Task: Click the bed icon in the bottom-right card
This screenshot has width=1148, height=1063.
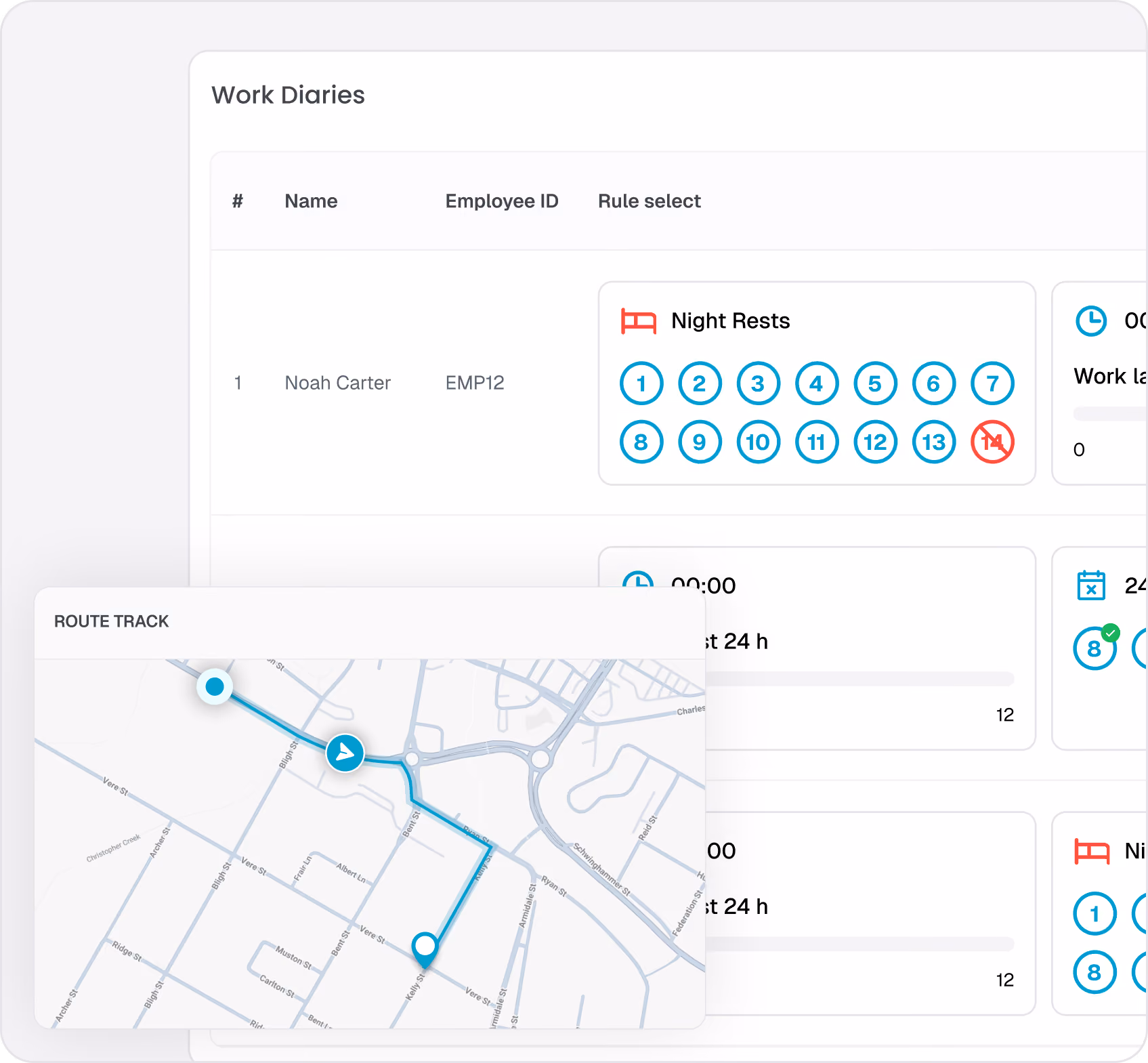Action: pos(1092,851)
